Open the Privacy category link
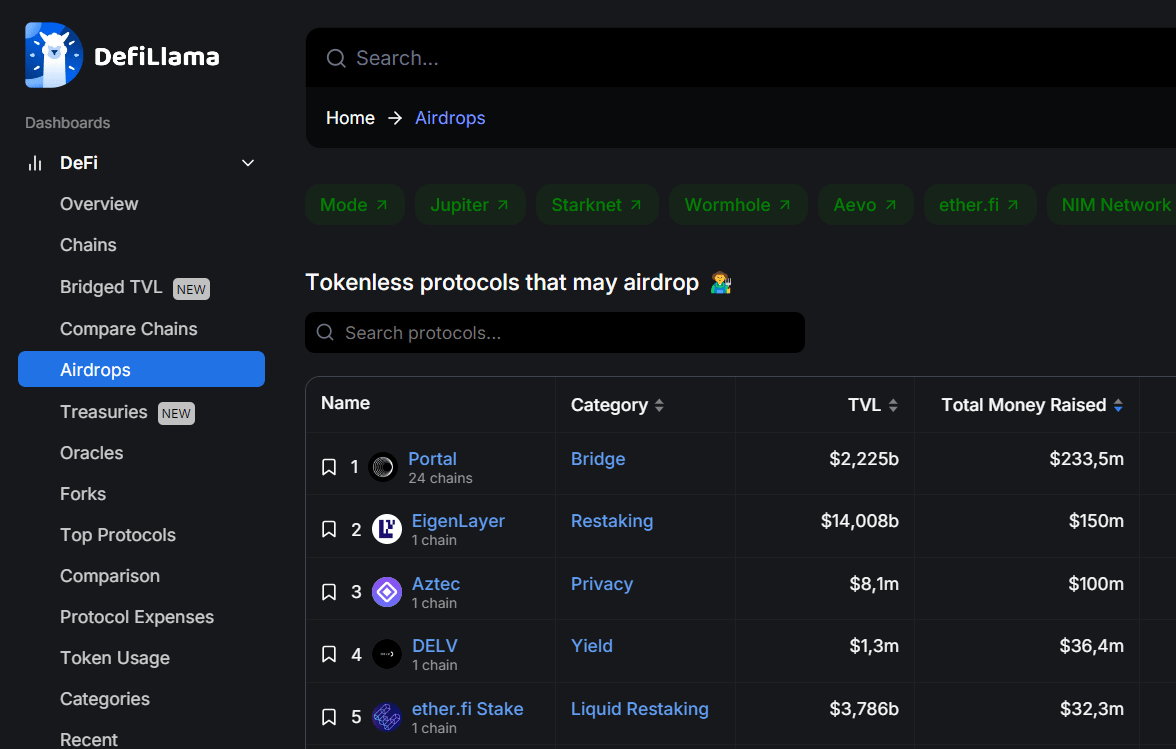 tap(602, 584)
